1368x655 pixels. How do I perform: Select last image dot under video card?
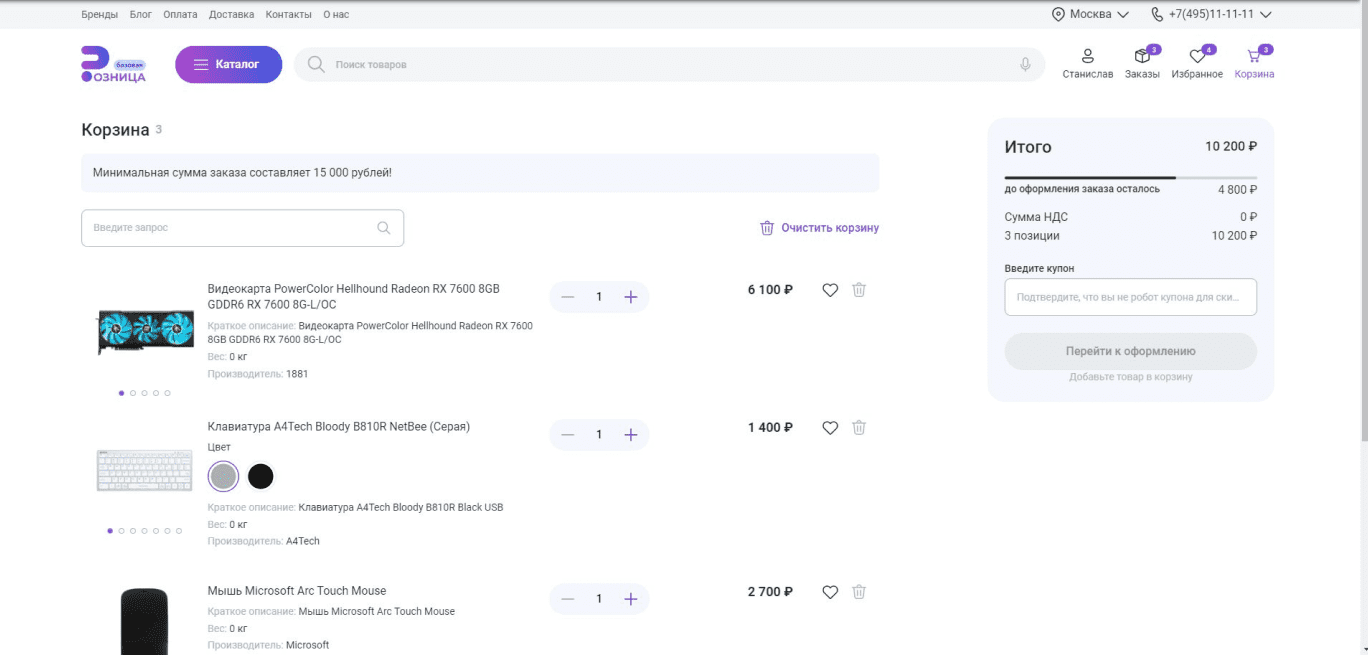(x=167, y=393)
